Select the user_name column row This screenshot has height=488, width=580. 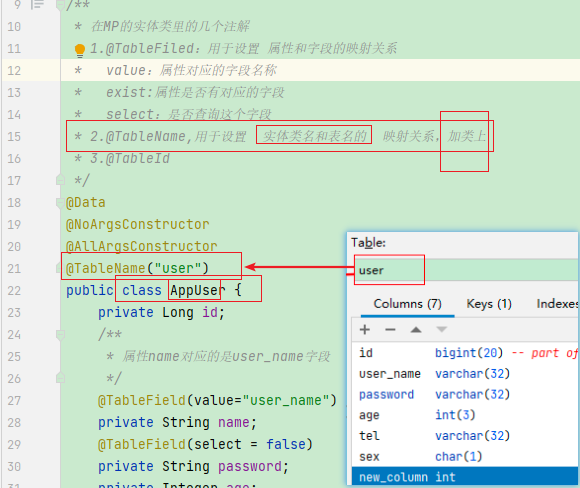coord(465,374)
